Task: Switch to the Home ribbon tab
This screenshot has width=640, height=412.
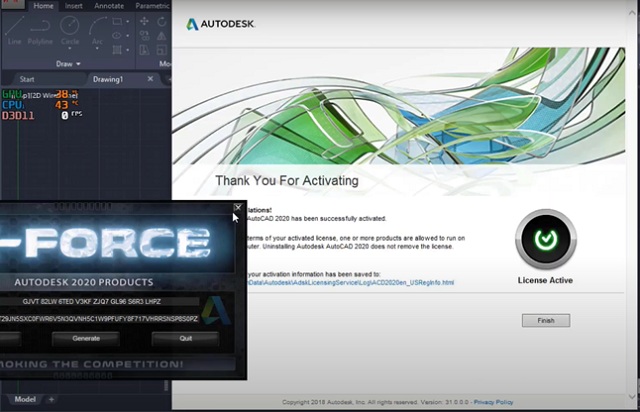Action: pyautogui.click(x=43, y=6)
